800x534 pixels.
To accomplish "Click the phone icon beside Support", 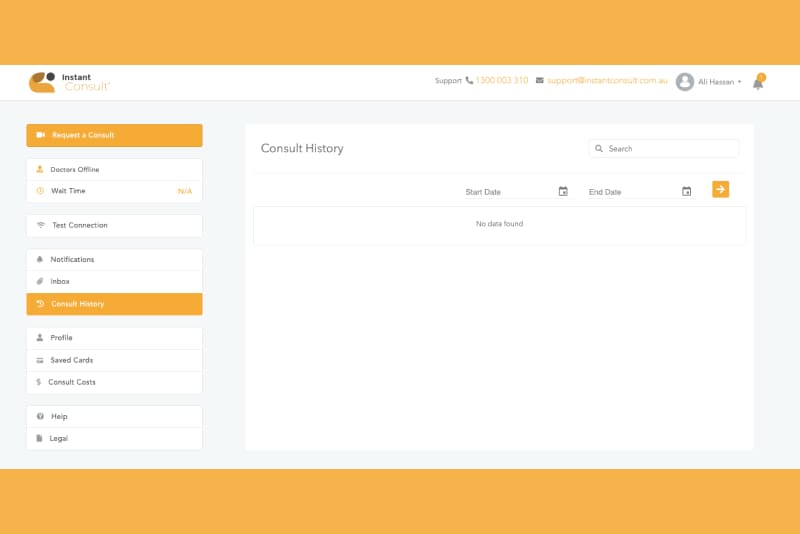I will pyautogui.click(x=469, y=81).
